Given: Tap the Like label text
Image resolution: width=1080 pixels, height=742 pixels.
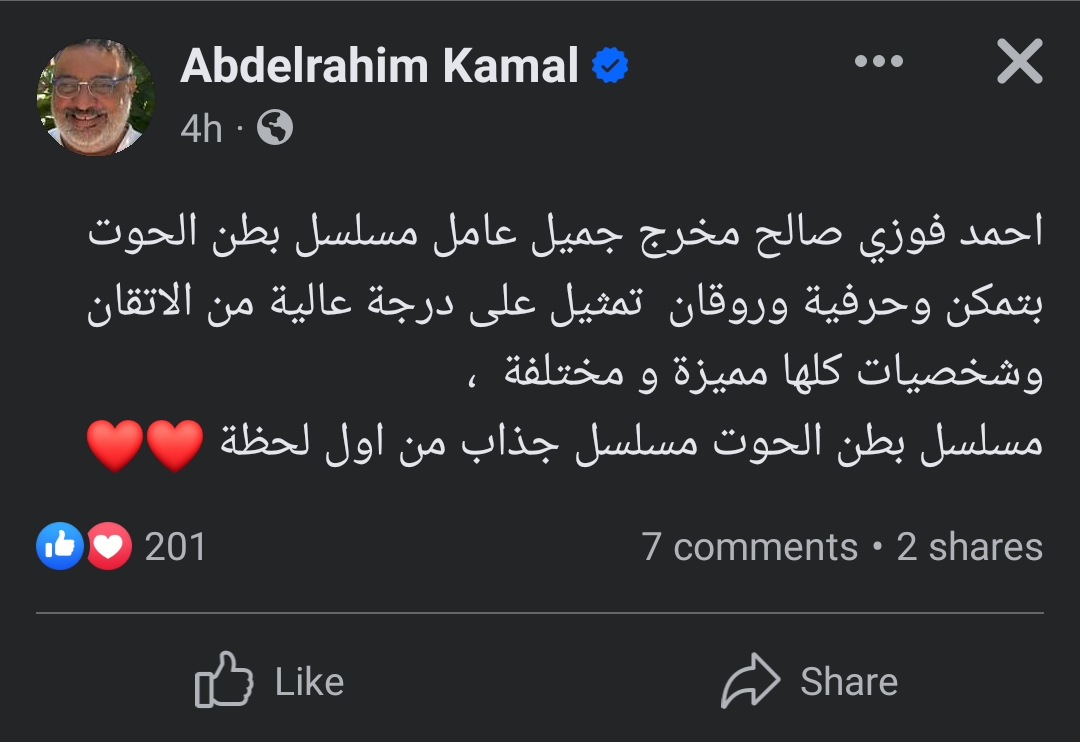Looking at the screenshot, I should tap(309, 682).
